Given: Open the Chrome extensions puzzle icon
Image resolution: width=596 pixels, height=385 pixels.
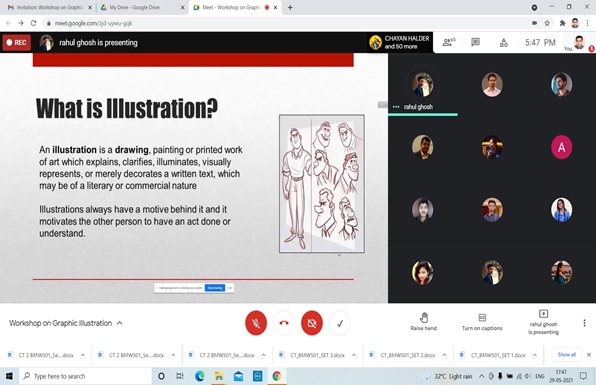Looking at the screenshot, I should (562, 23).
